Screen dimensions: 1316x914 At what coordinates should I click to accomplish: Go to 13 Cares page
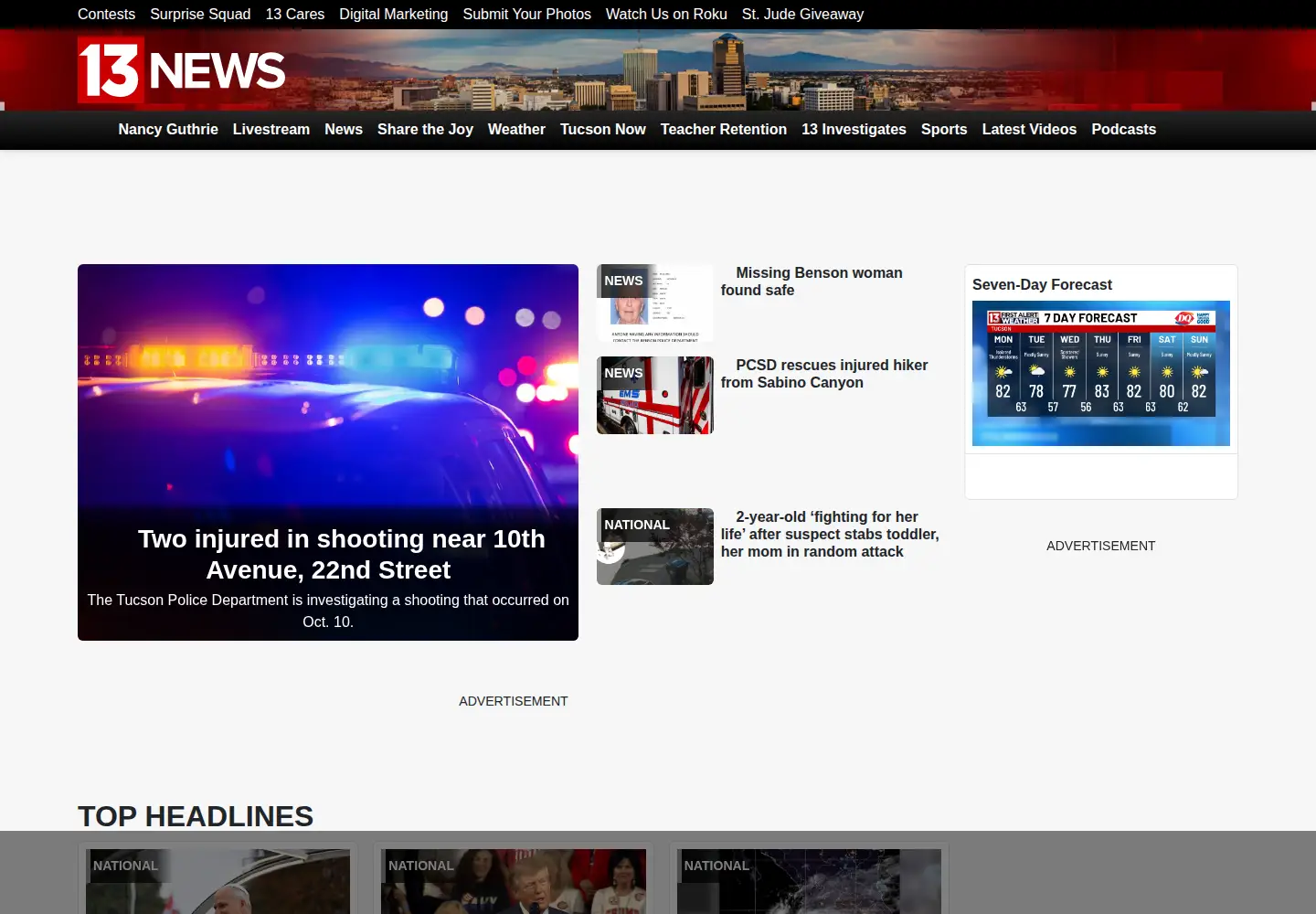point(295,15)
